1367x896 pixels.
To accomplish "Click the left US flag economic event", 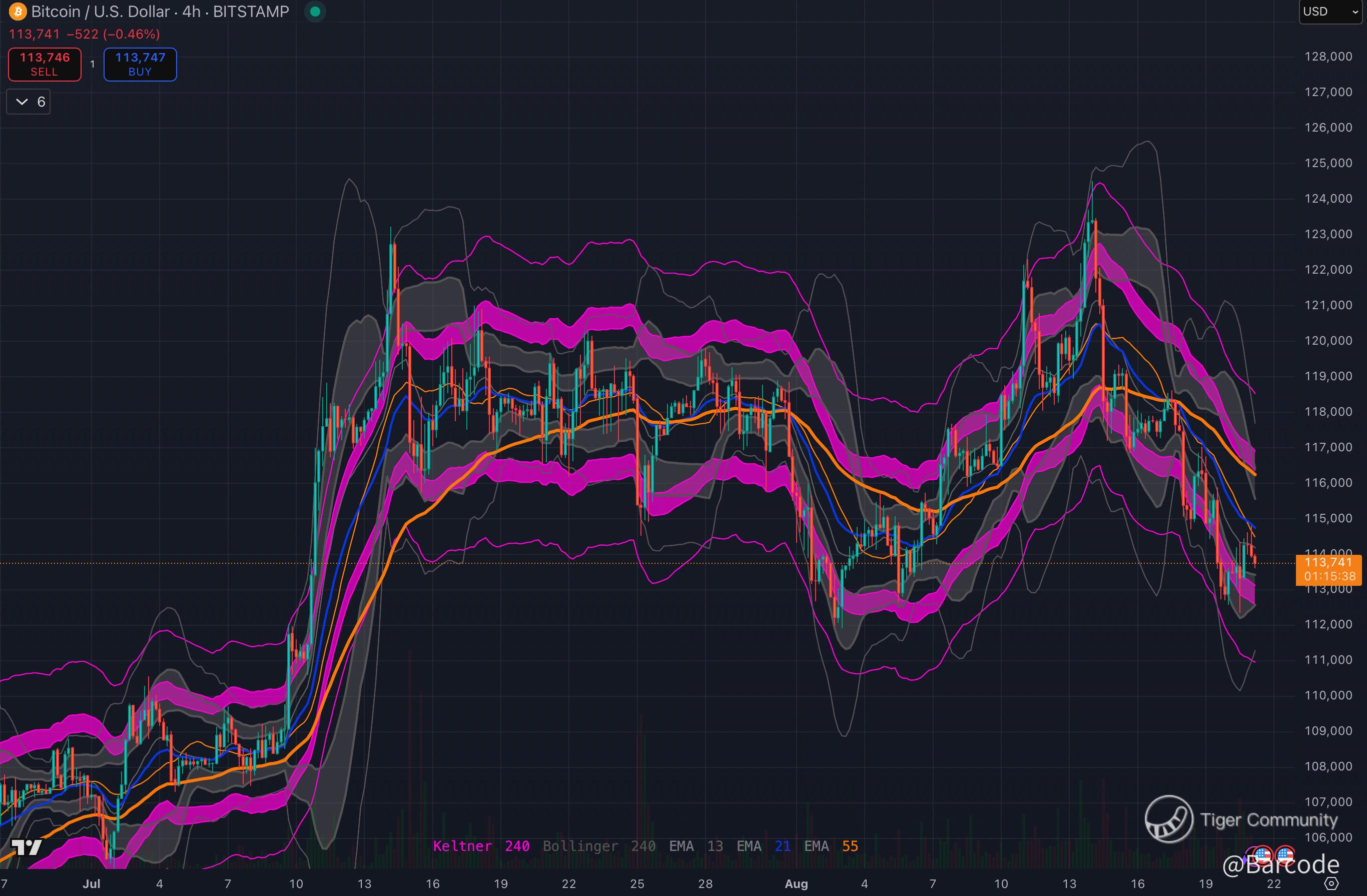I will pyautogui.click(x=1263, y=854).
